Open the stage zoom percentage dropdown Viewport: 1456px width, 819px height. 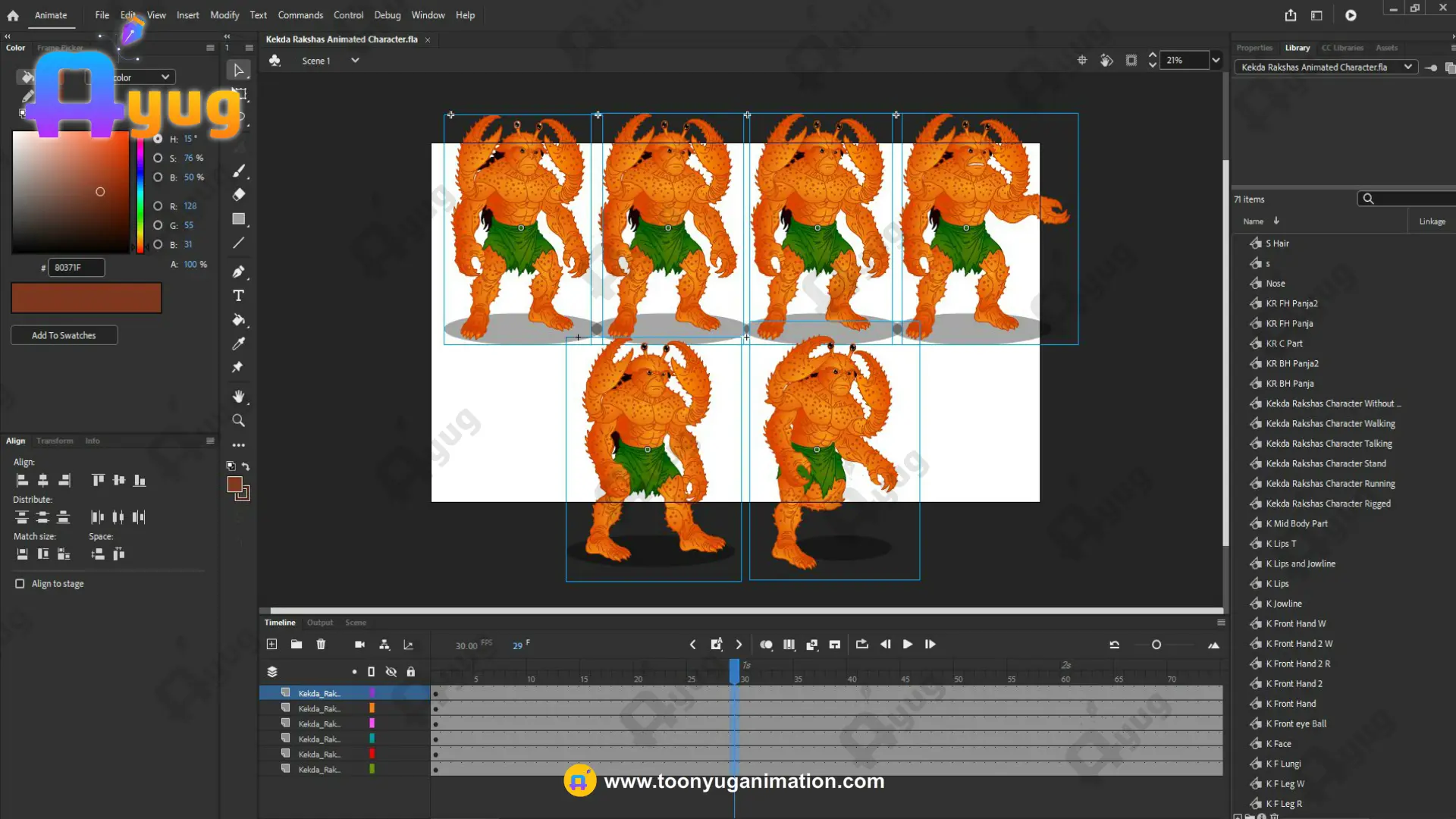(x=1216, y=61)
